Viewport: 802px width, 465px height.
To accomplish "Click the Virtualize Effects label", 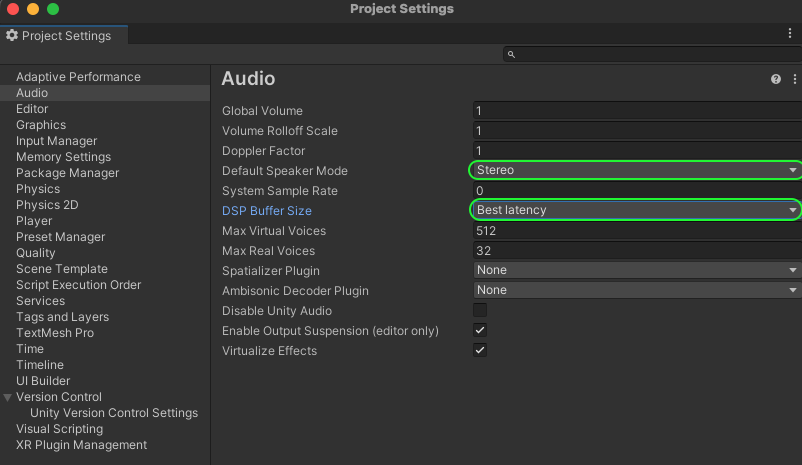I will pyautogui.click(x=270, y=350).
